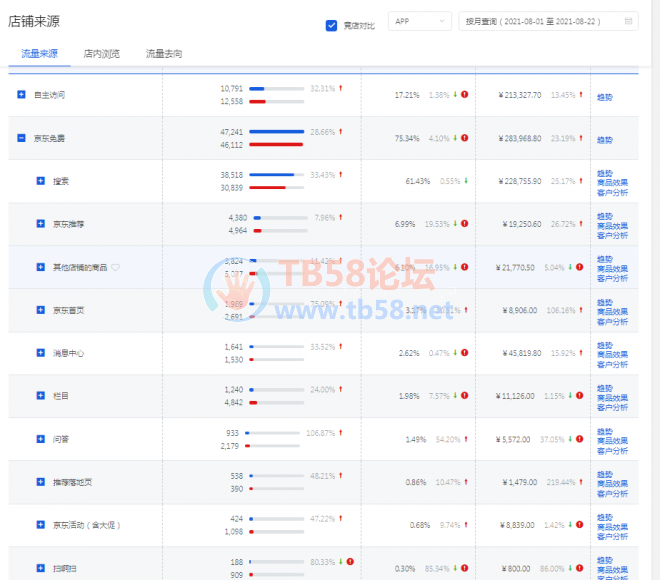660x580 pixels.
Task: Open 客户分析 link in 搜索 row
Action: point(612,193)
